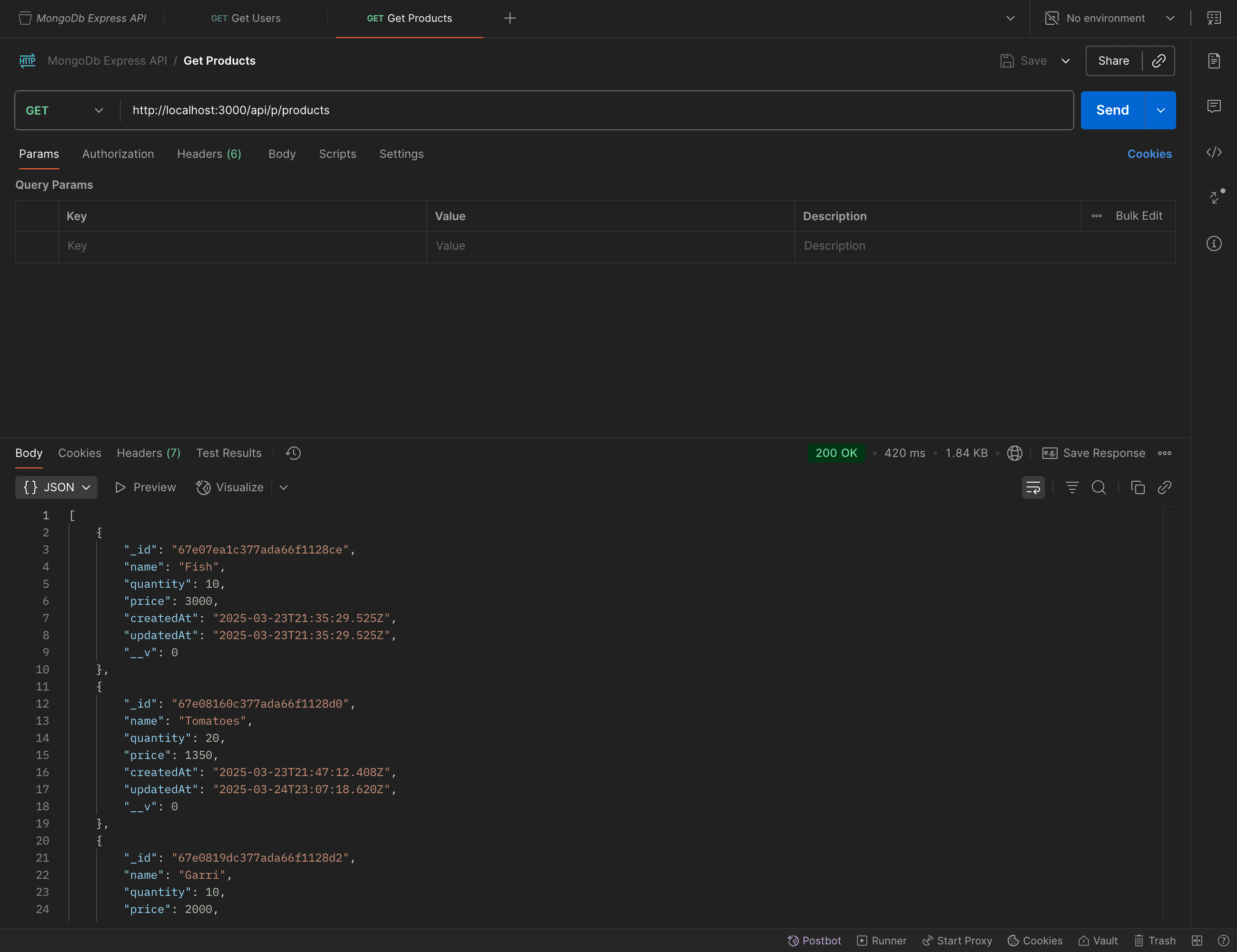This screenshot has width=1237, height=952.
Task: Open the Settings tab
Action: tap(402, 154)
